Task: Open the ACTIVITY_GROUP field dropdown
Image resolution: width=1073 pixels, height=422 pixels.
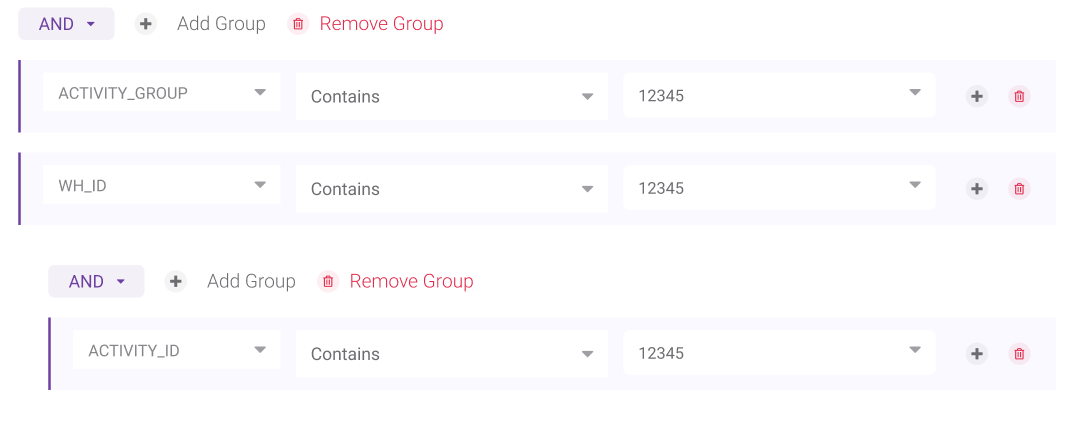Action: click(x=161, y=93)
